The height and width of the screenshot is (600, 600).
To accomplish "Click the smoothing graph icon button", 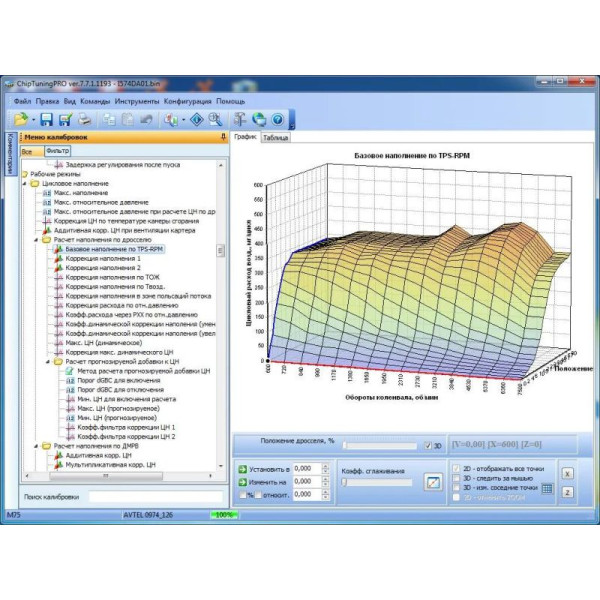I will coord(432,483).
